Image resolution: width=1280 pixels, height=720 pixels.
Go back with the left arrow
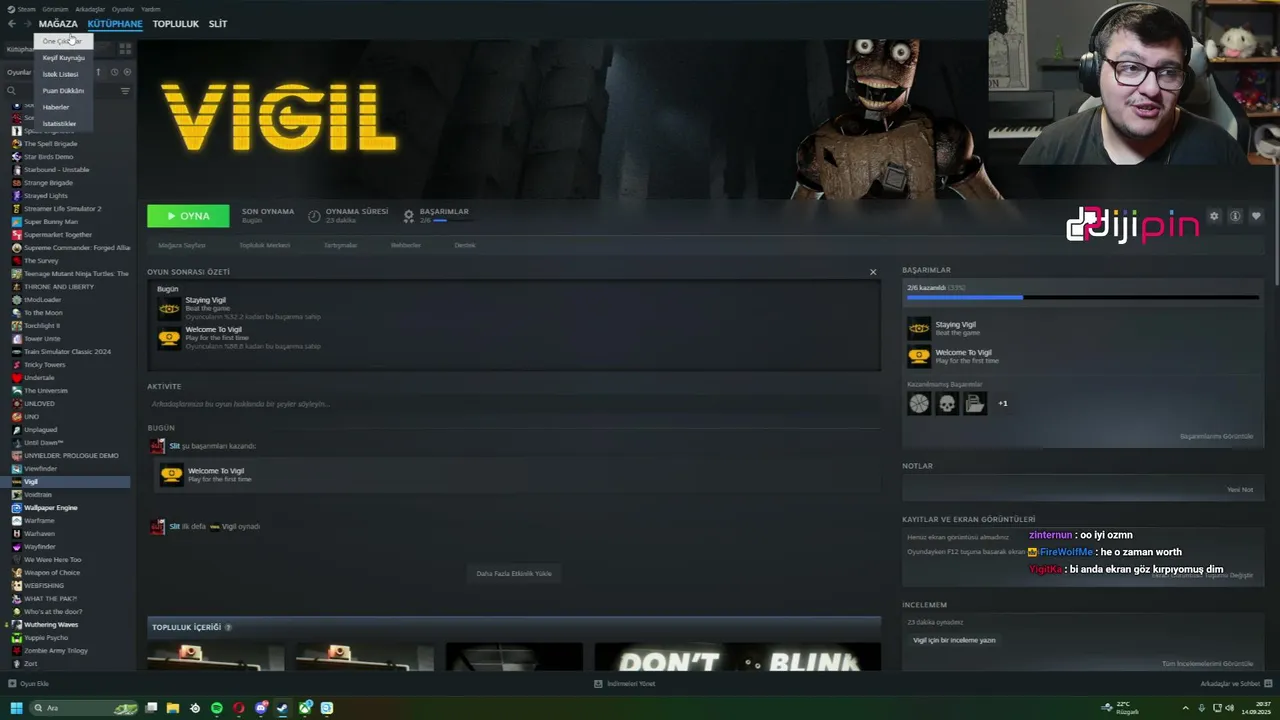tap(12, 23)
